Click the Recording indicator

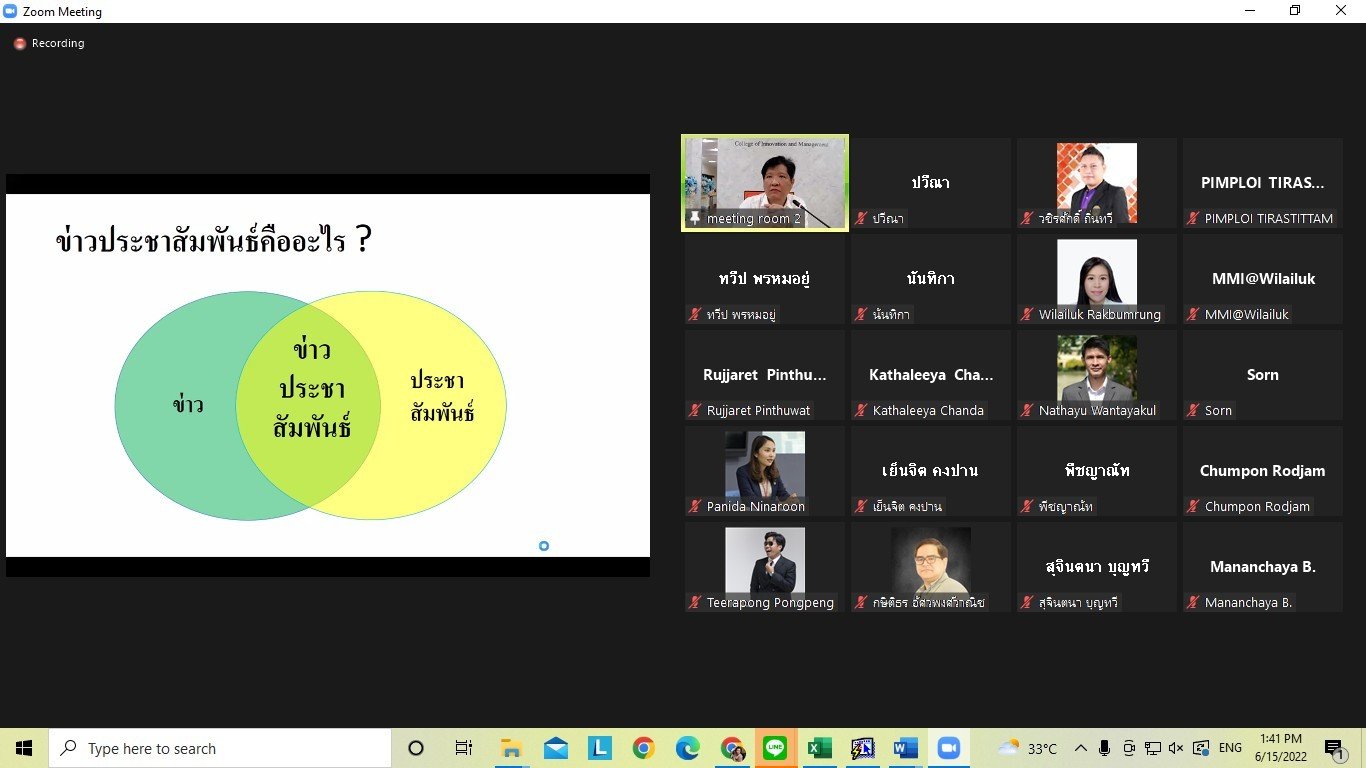(49, 44)
